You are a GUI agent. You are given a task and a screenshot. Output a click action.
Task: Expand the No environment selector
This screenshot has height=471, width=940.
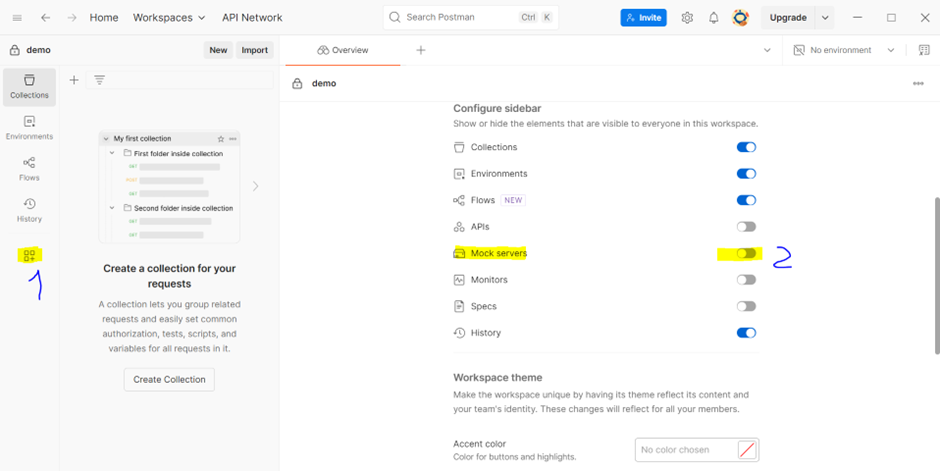click(845, 50)
